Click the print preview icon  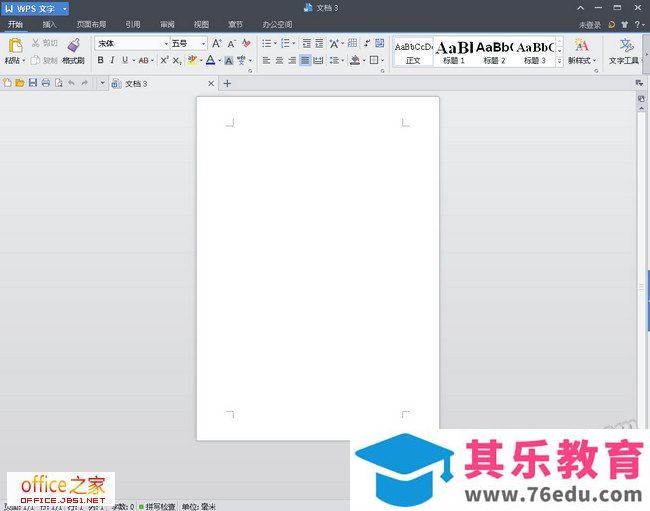[58, 83]
